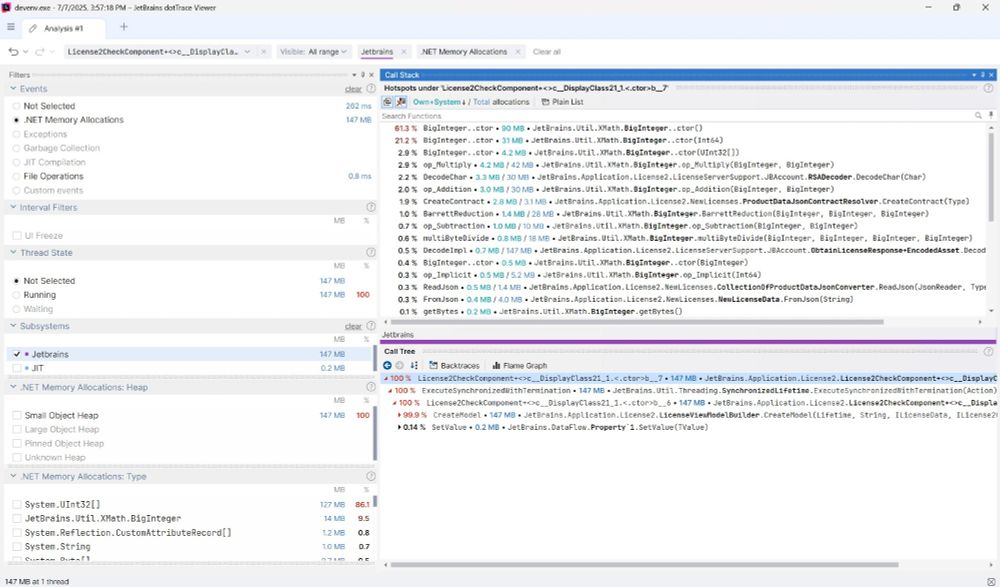Focus the Search Functions input field

pyautogui.click(x=676, y=116)
